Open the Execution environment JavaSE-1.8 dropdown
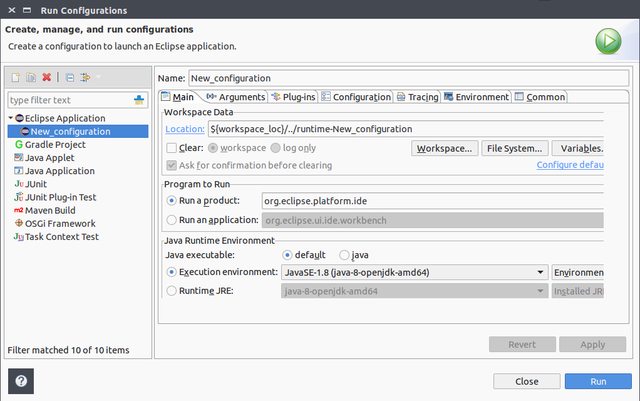 pyautogui.click(x=414, y=272)
